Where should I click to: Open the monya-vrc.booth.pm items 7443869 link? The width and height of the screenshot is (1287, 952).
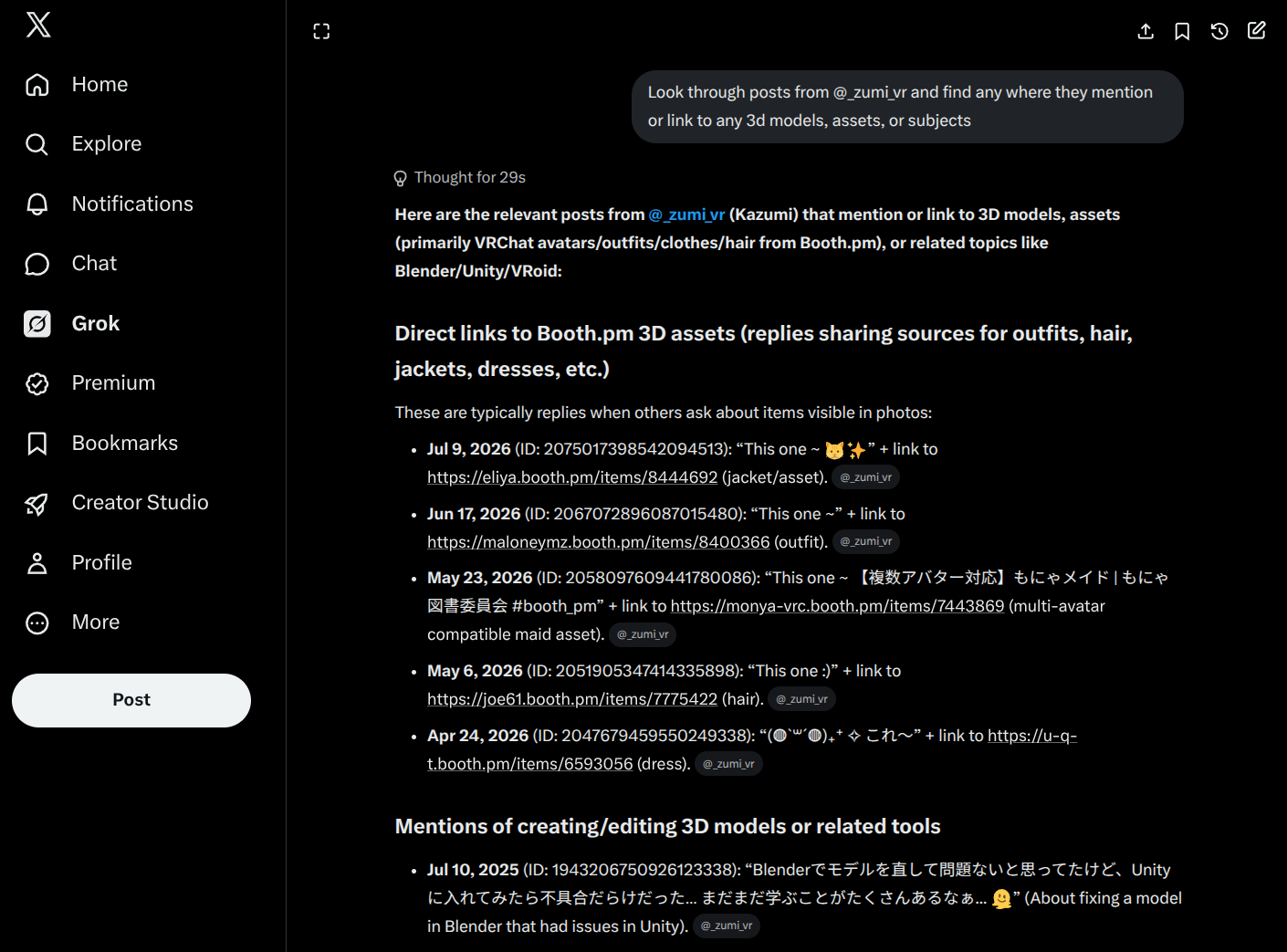click(837, 606)
